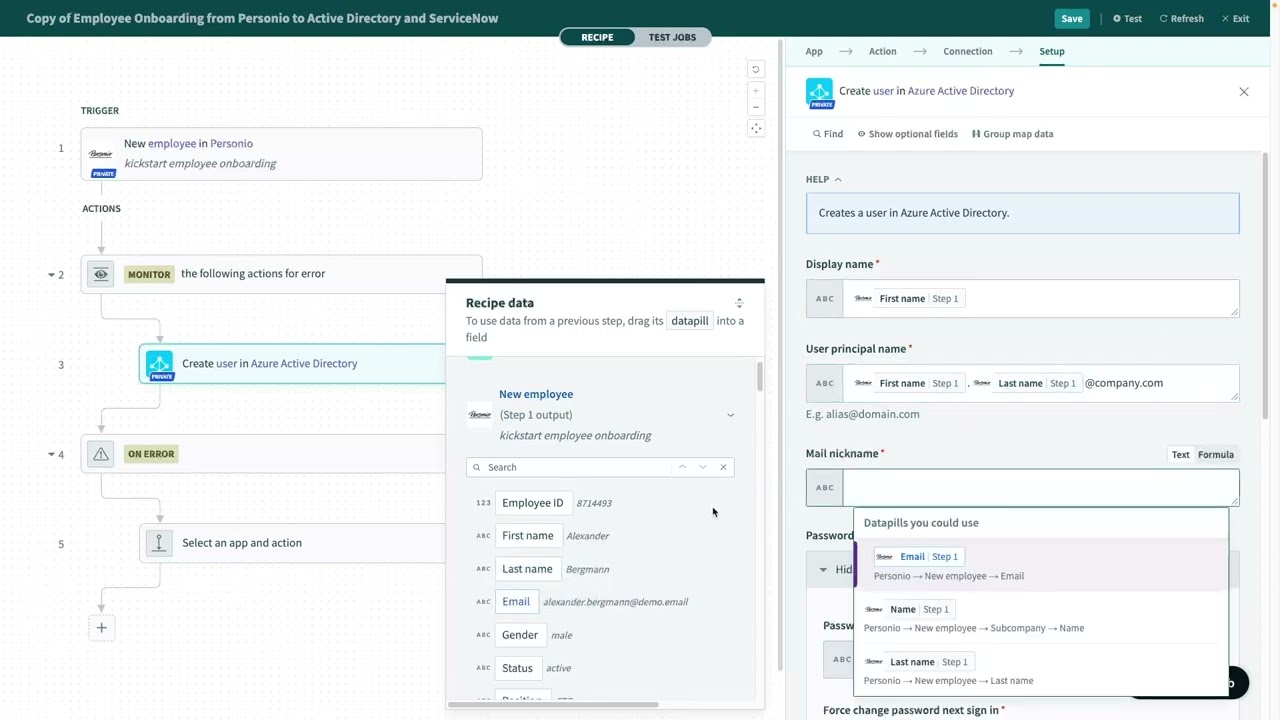Viewport: 1280px width, 720px height.
Task: Click the Mail nickname input field
Action: [x=1040, y=488]
